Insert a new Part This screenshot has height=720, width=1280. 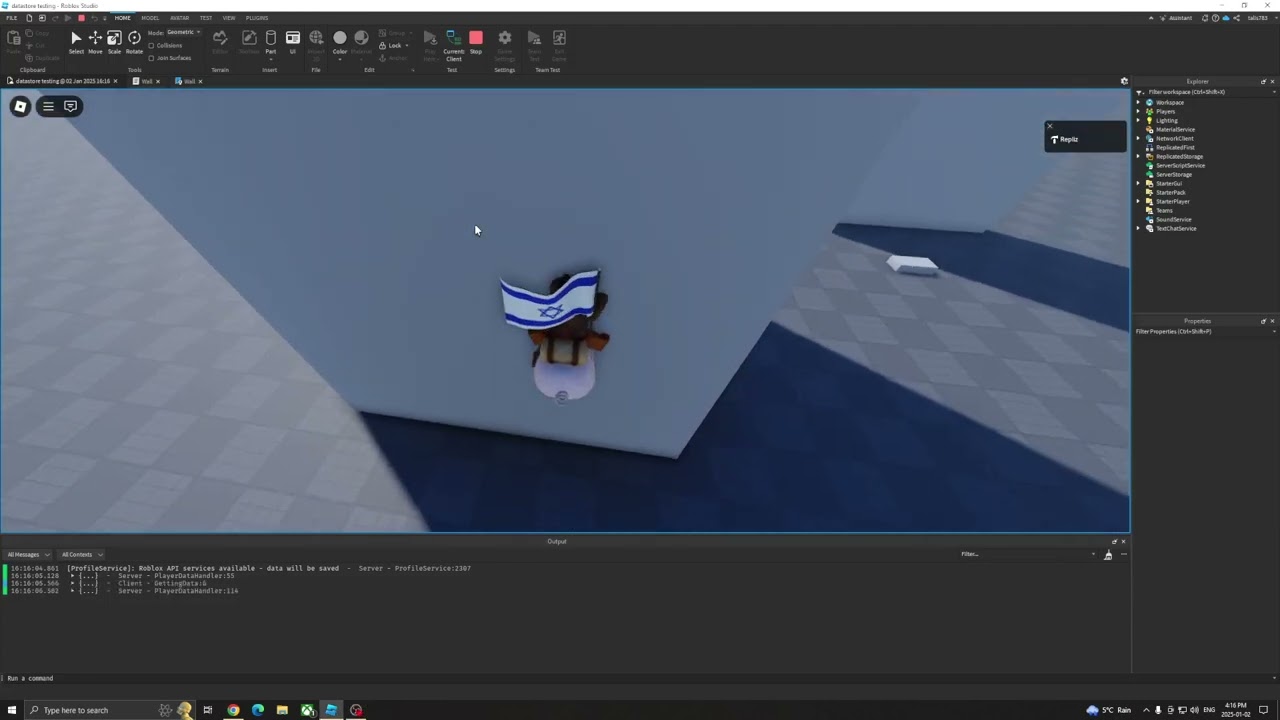coord(270,42)
